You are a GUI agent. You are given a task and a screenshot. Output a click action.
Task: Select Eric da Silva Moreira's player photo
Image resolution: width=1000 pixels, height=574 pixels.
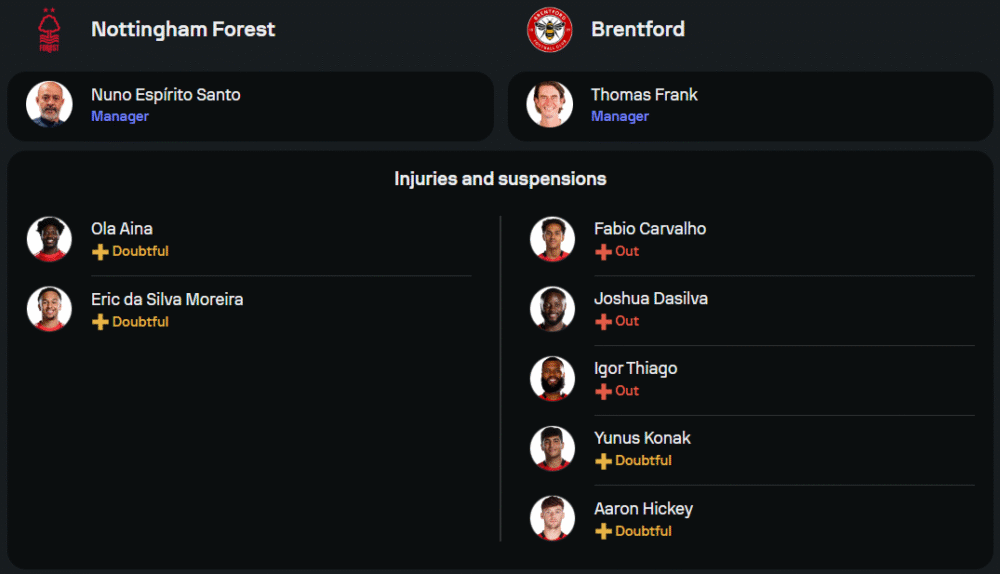pos(49,309)
